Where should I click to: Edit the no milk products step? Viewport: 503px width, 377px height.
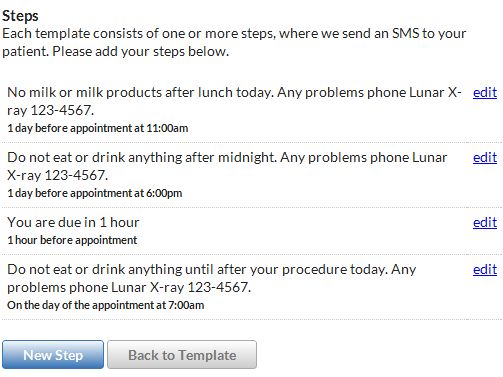coord(485,92)
